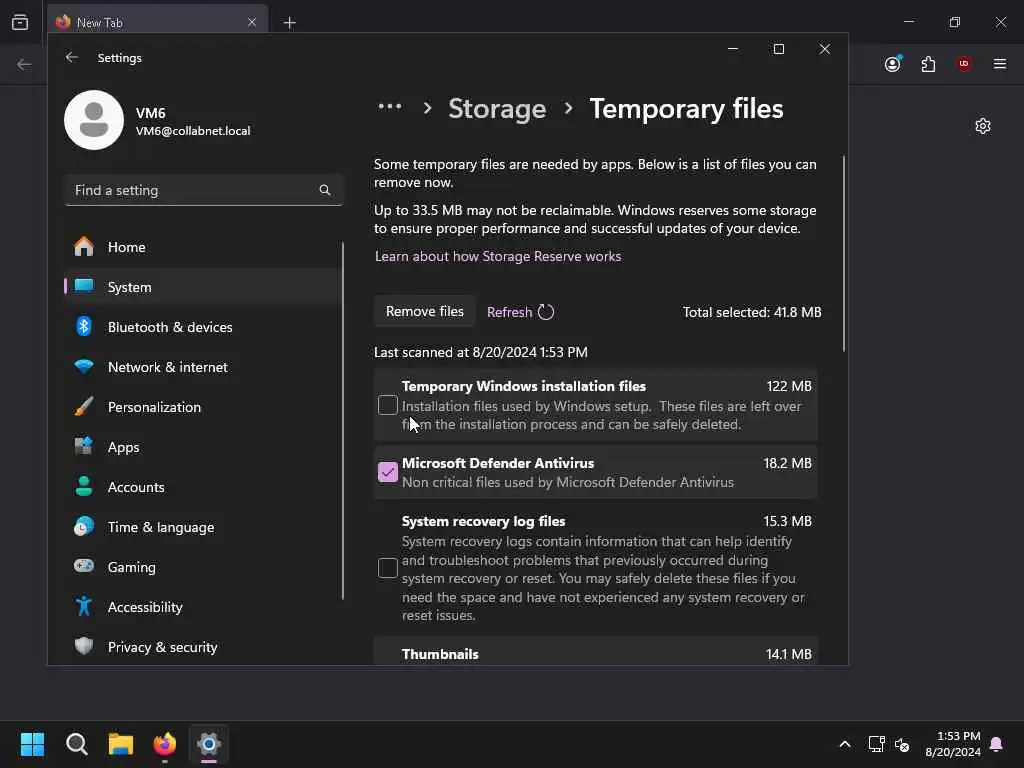Viewport: 1024px width, 768px height.
Task: Click the Network wifi sidebar icon
Action: [x=84, y=366]
